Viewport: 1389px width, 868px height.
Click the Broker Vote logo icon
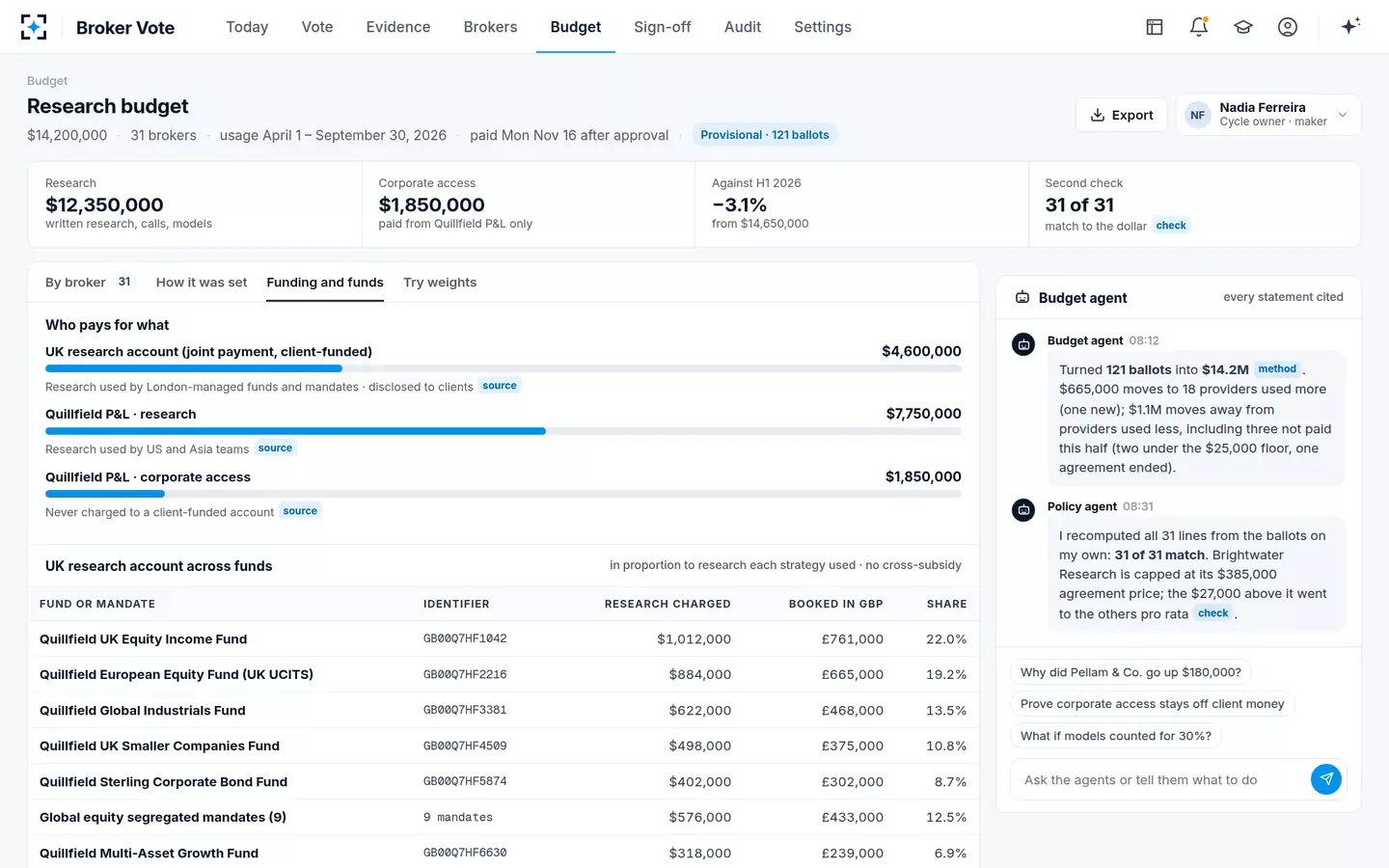click(x=34, y=27)
